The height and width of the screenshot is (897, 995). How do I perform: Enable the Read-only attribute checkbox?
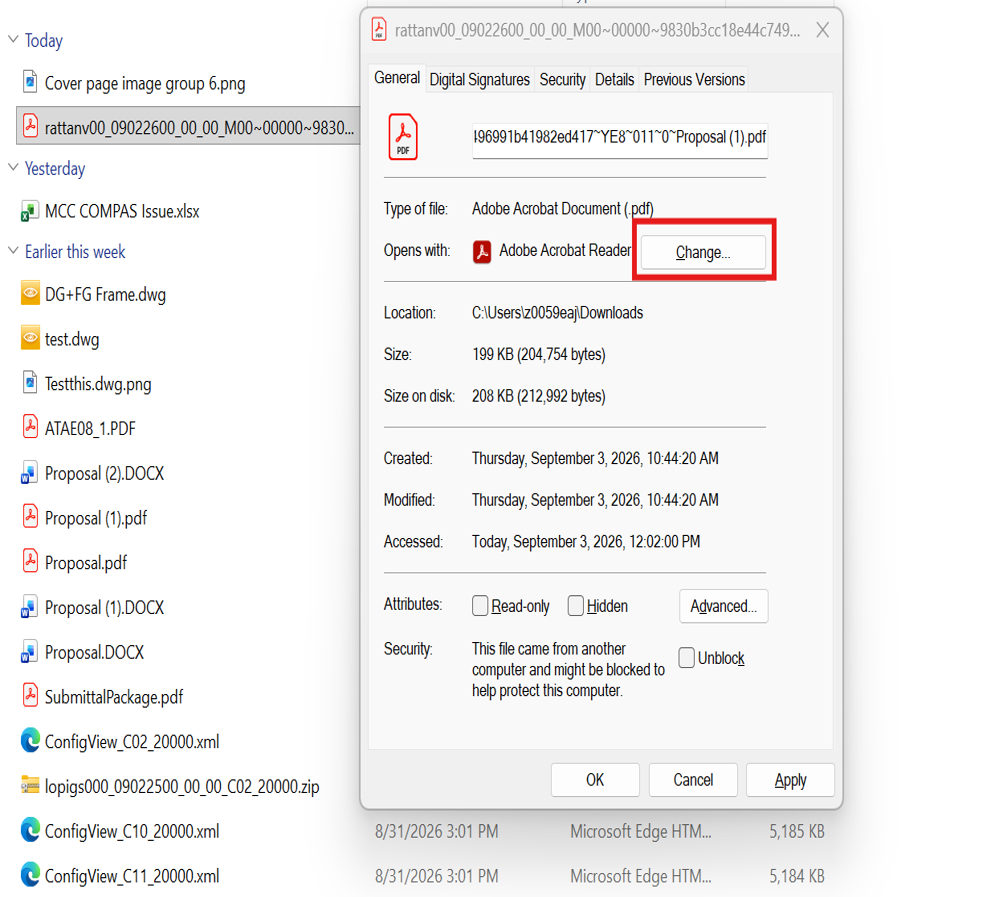point(480,606)
